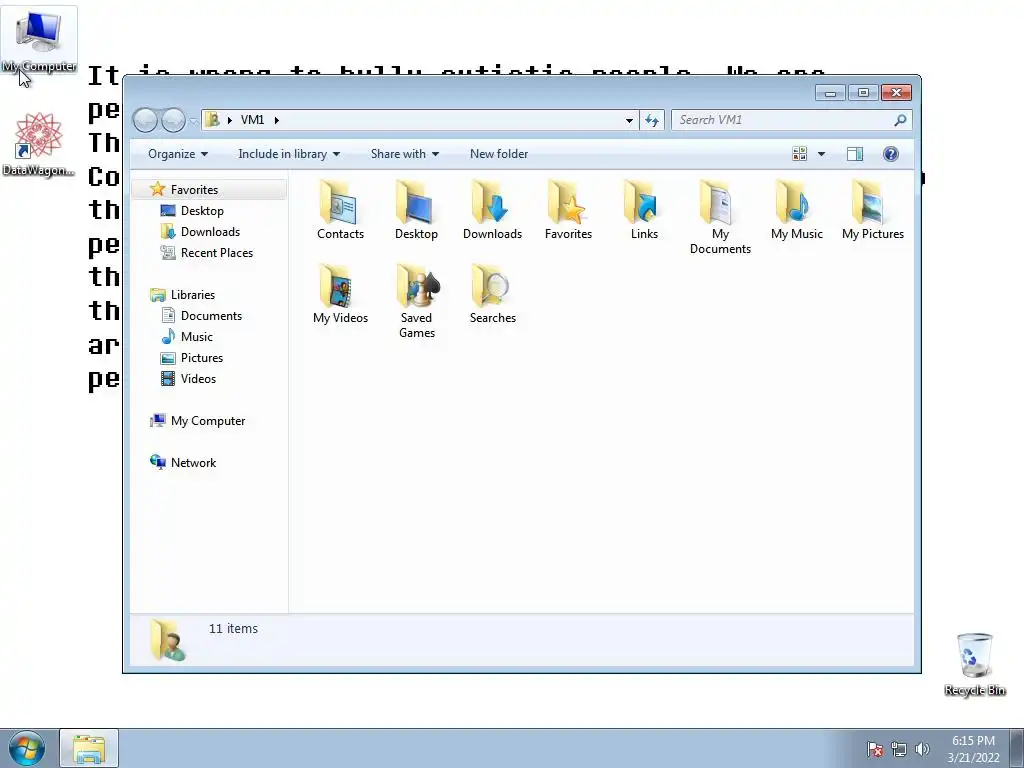Open Videos library in sidebar

pyautogui.click(x=198, y=379)
